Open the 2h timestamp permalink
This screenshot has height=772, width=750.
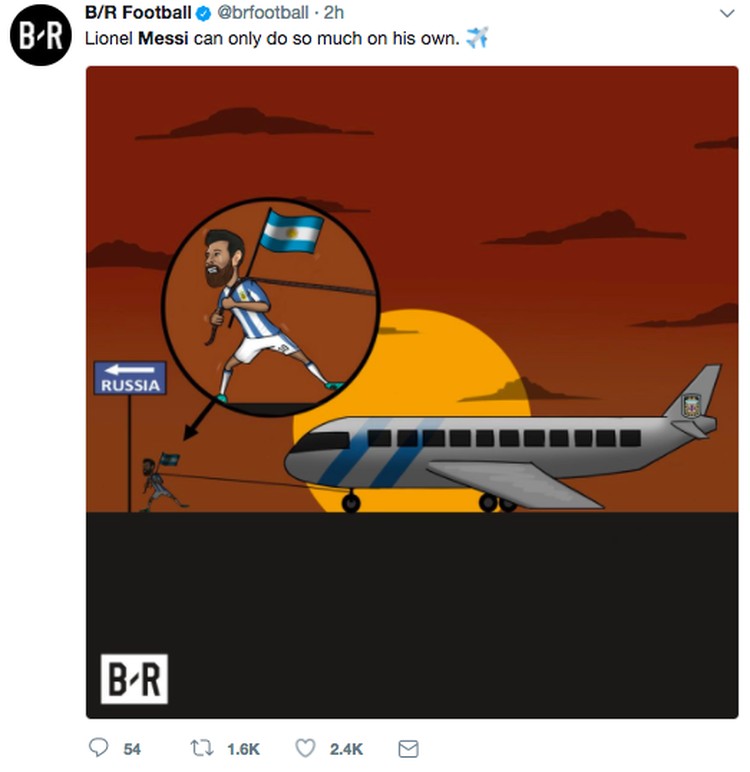(333, 13)
